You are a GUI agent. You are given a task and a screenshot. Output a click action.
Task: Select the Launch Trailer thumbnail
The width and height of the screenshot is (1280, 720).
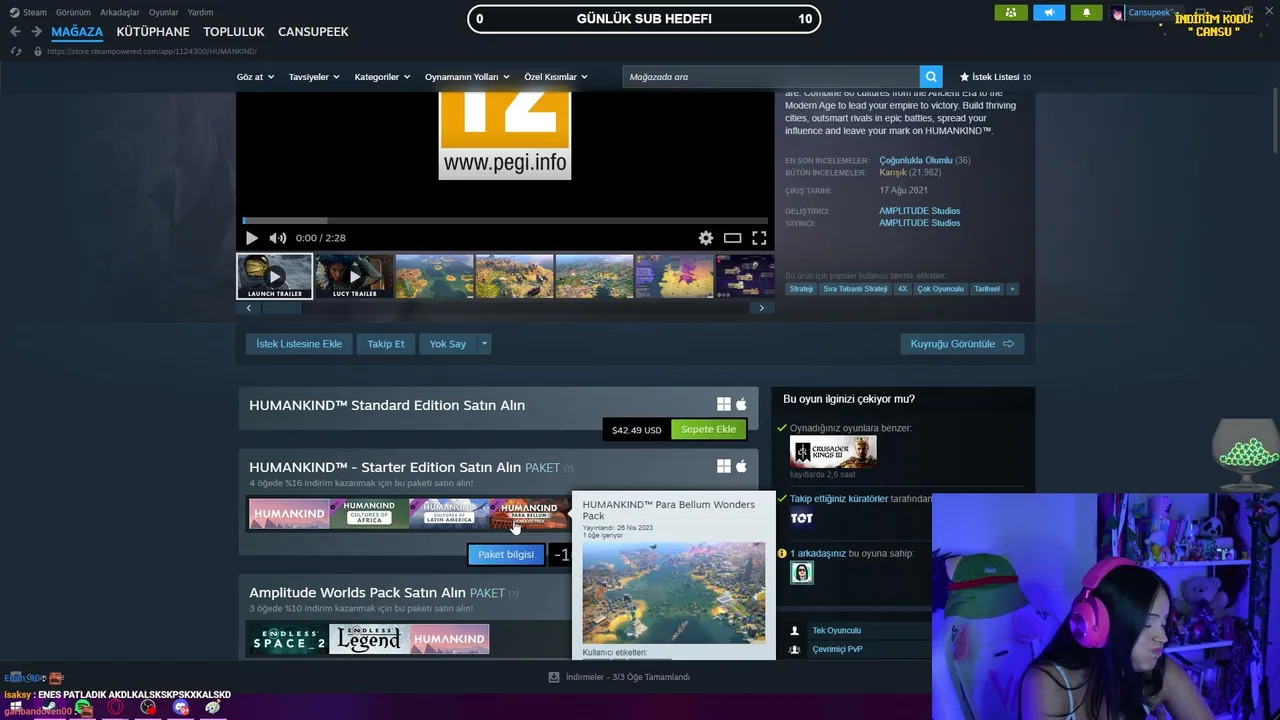[x=274, y=276]
